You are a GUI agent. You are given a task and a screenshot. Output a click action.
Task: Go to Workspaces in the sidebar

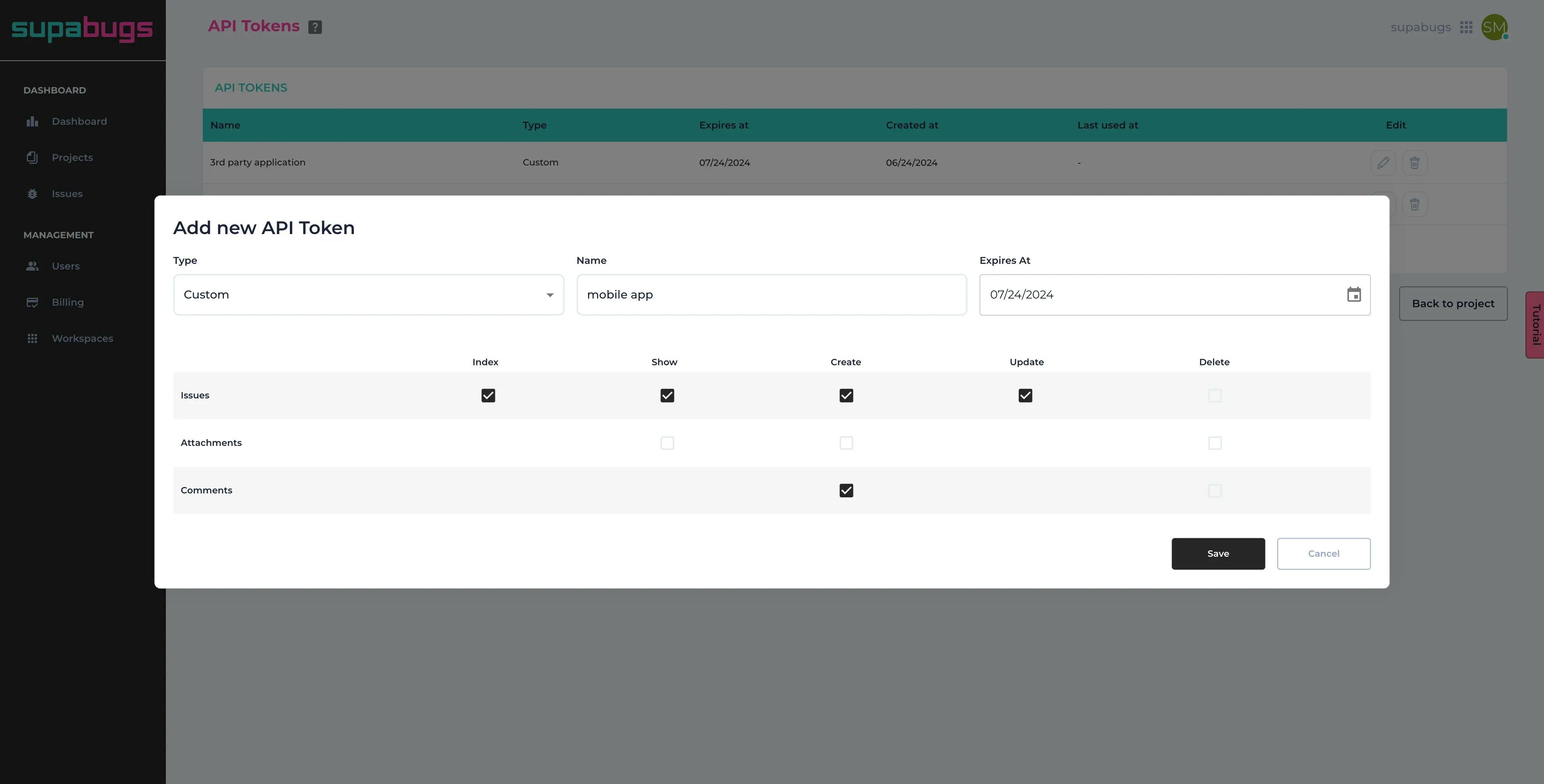[x=82, y=338]
